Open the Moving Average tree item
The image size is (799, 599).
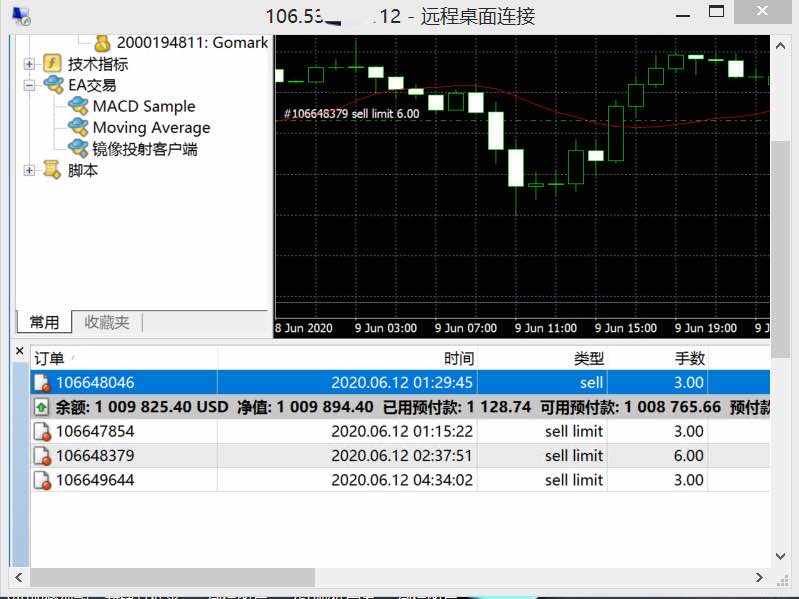[151, 127]
